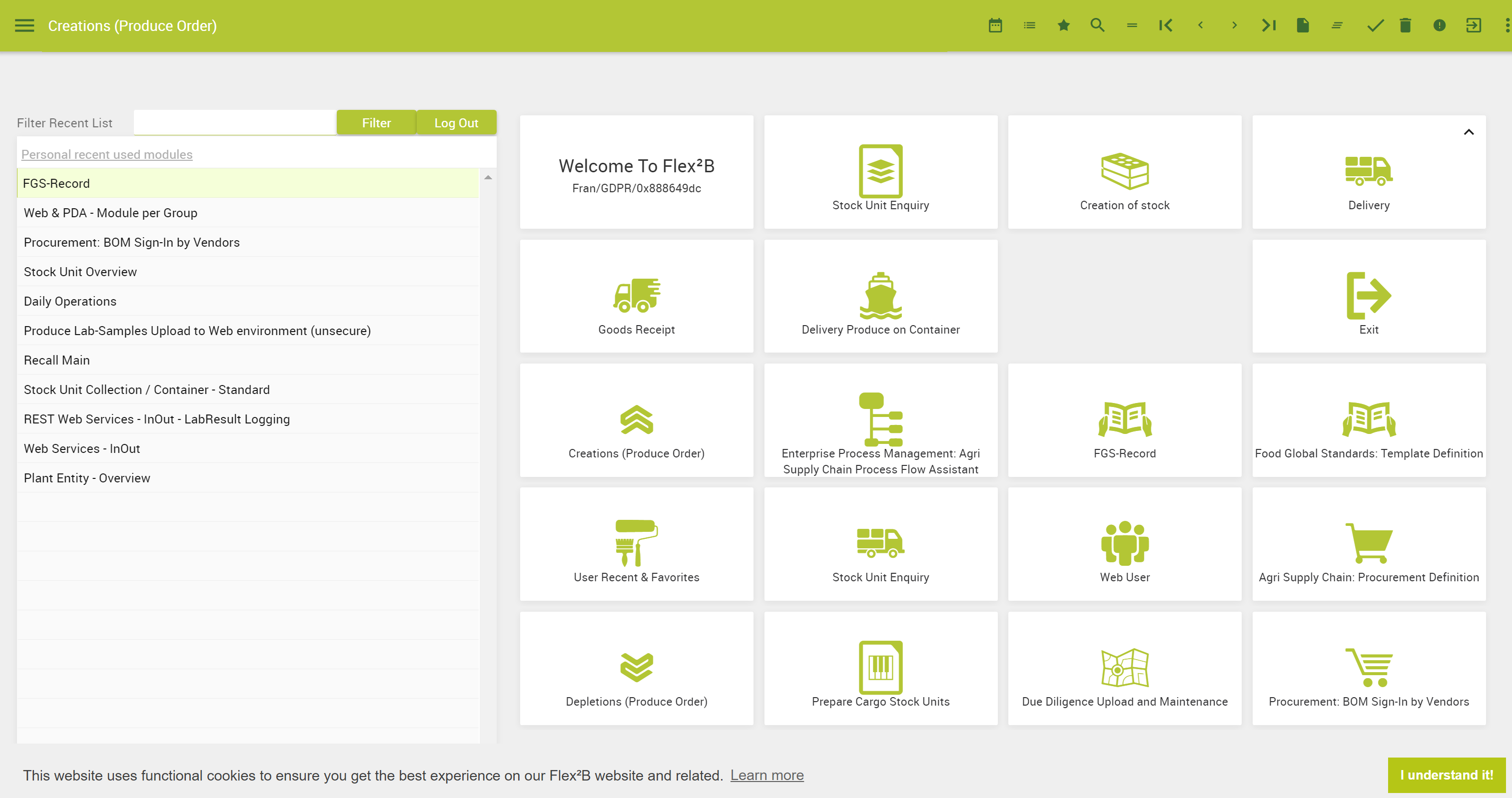Select Web & PDA - Module per Group

pos(248,212)
